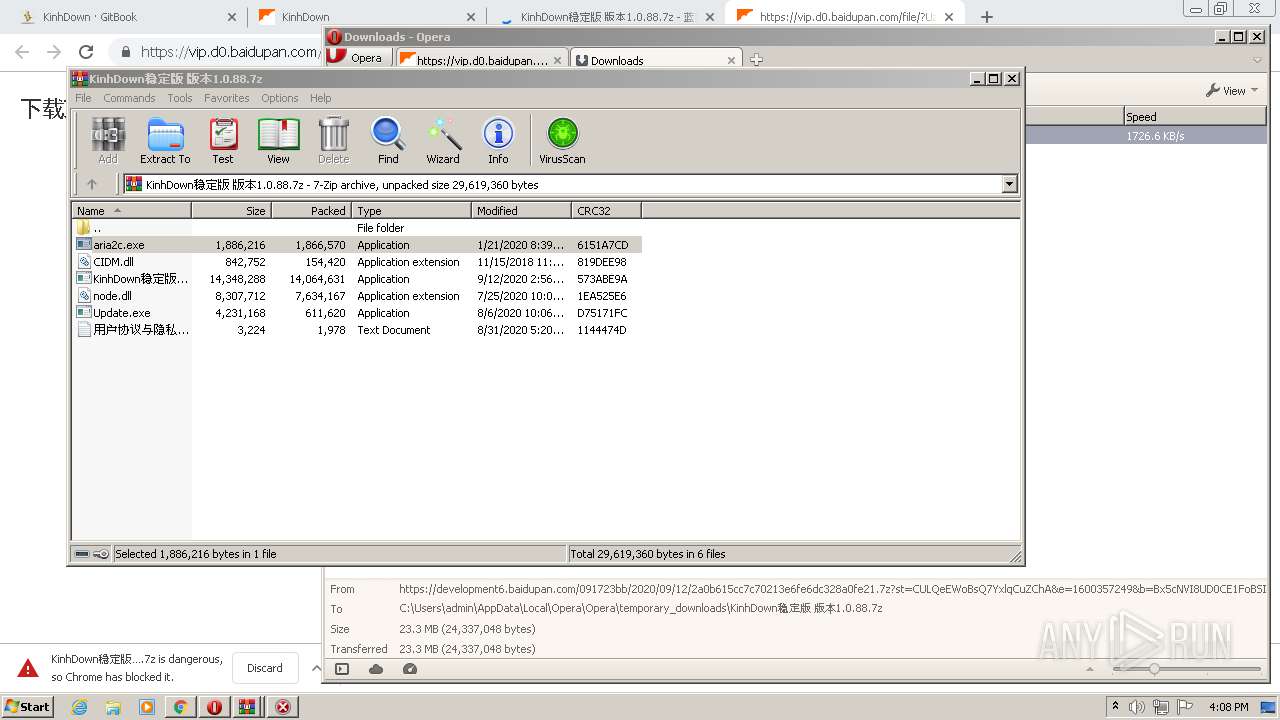The width and height of the screenshot is (1280, 720).
Task: Run the Test archive tool
Action: pyautogui.click(x=223, y=140)
